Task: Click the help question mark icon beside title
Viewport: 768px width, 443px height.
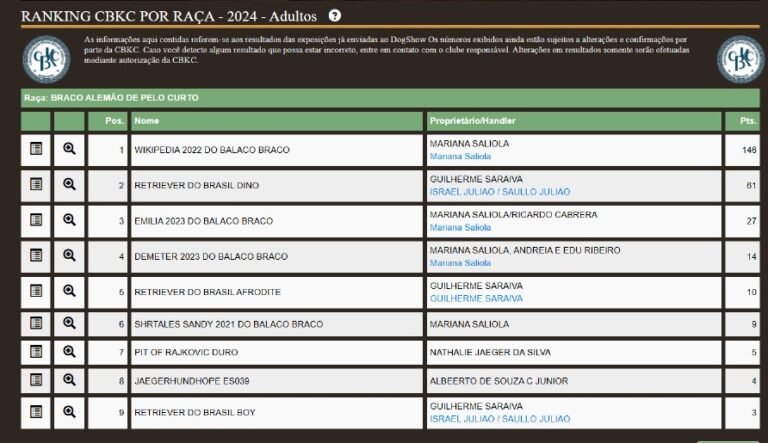Action: [335, 15]
